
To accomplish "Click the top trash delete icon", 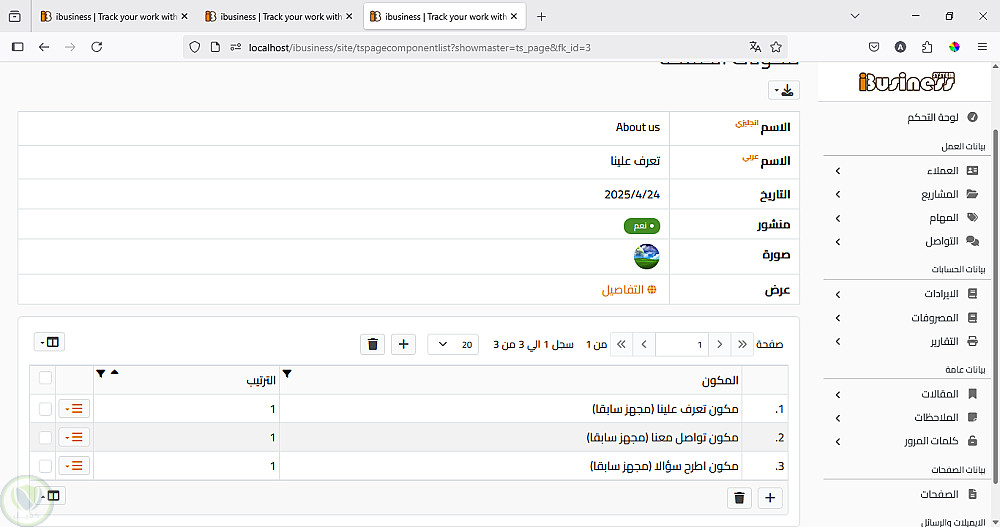I will click(373, 344).
